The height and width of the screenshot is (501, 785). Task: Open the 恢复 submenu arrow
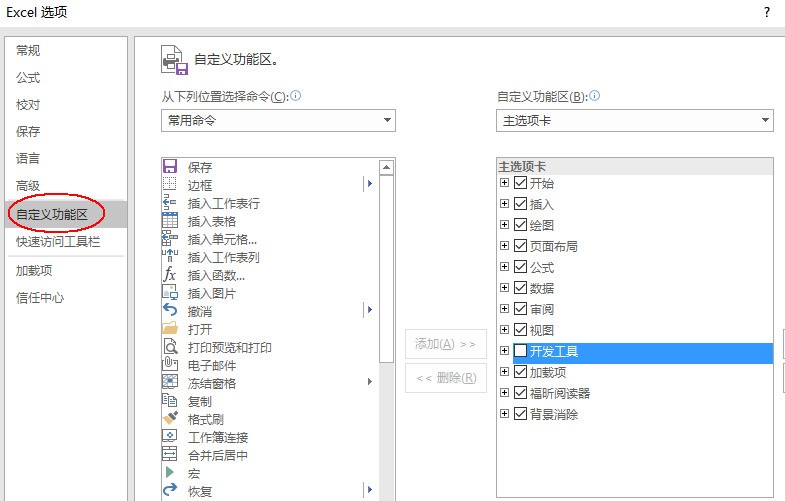(x=369, y=489)
